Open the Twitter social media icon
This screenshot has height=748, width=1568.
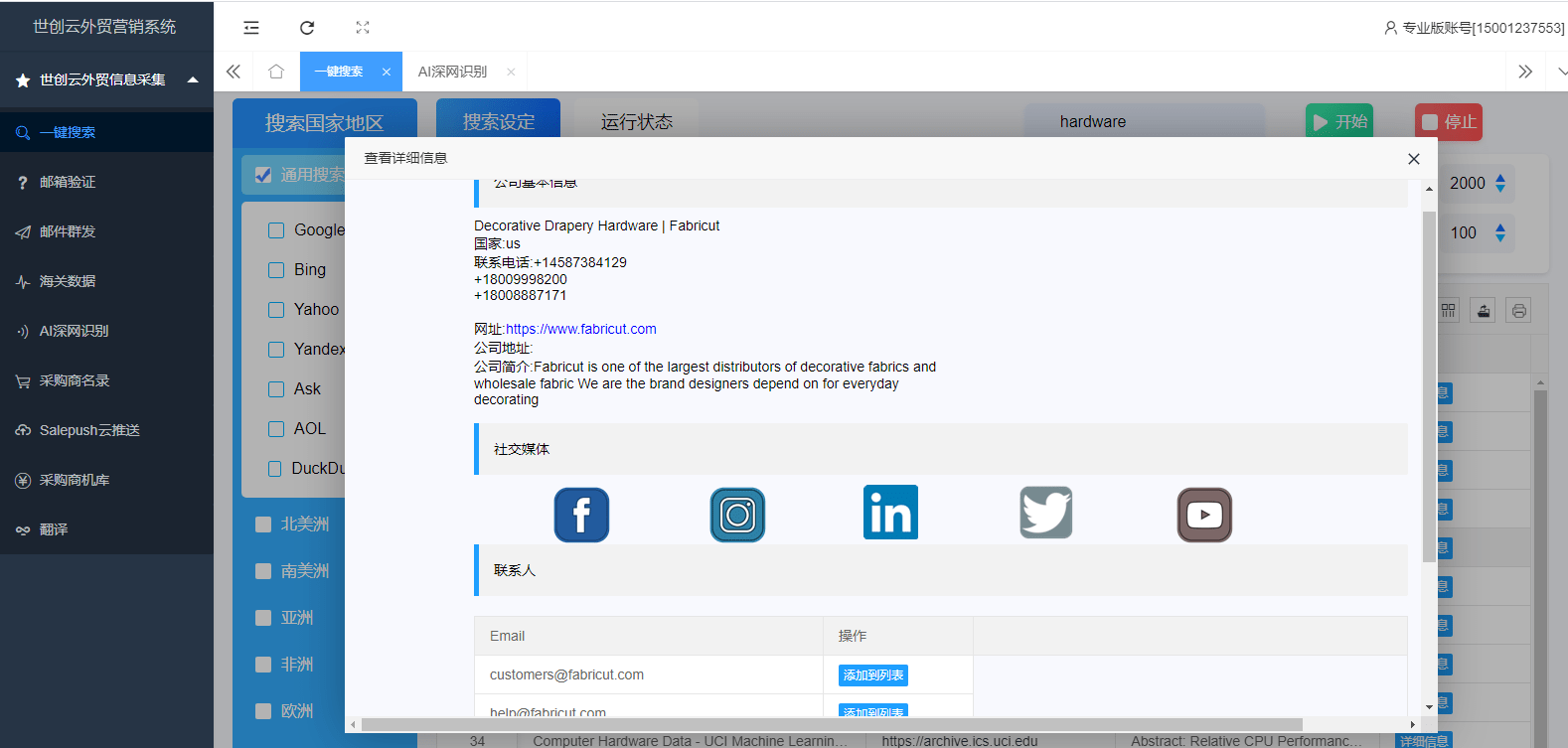coord(1046,513)
